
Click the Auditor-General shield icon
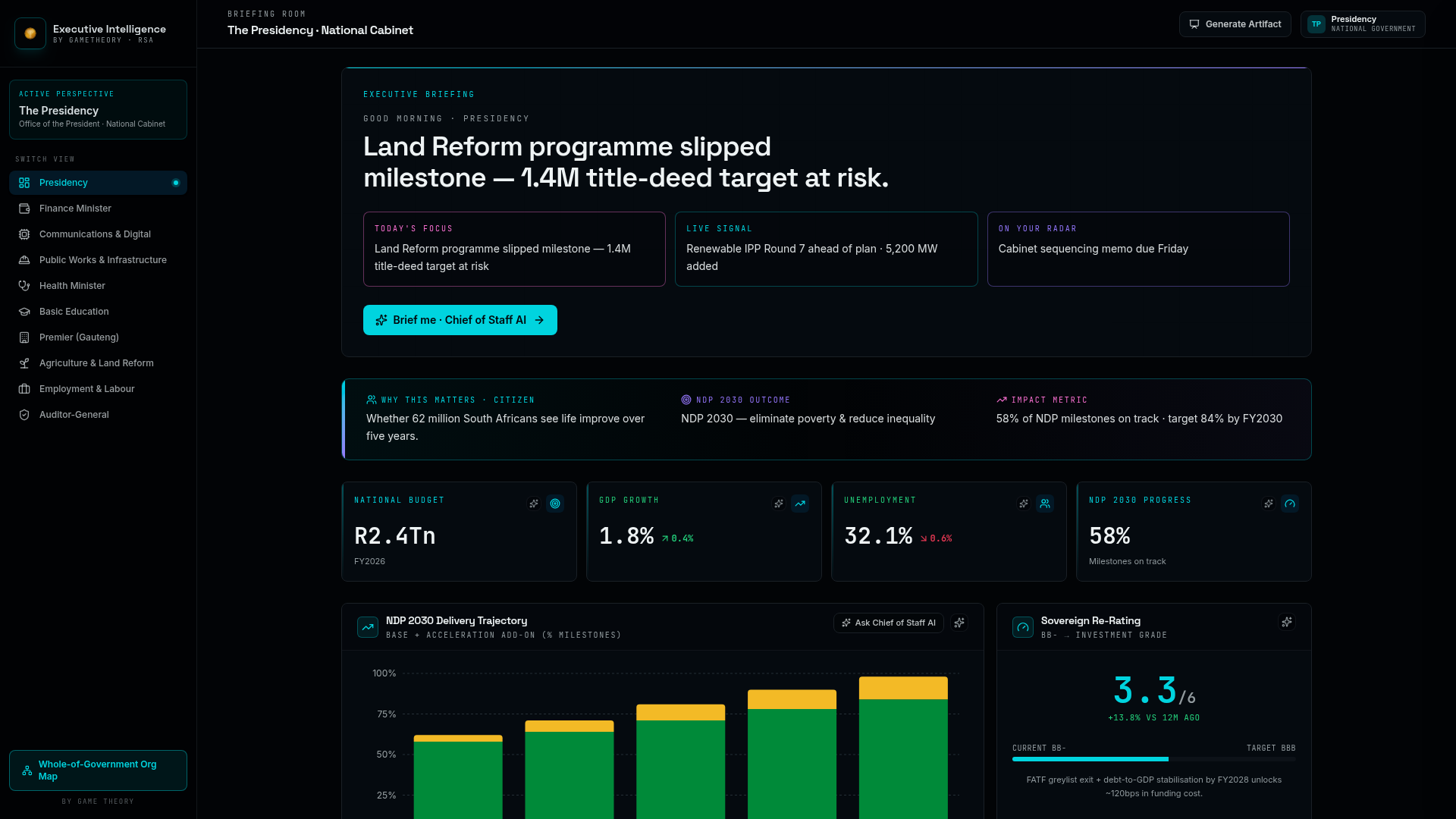(x=24, y=415)
